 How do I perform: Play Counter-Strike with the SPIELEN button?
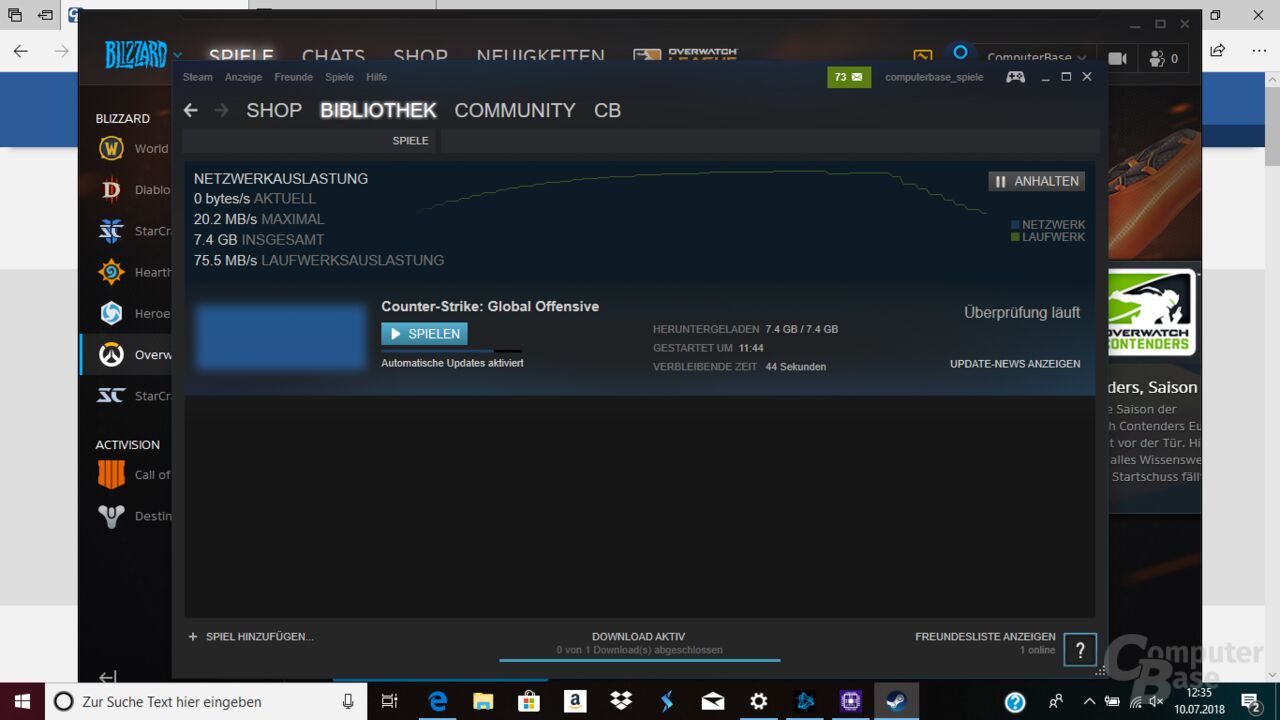pos(424,334)
